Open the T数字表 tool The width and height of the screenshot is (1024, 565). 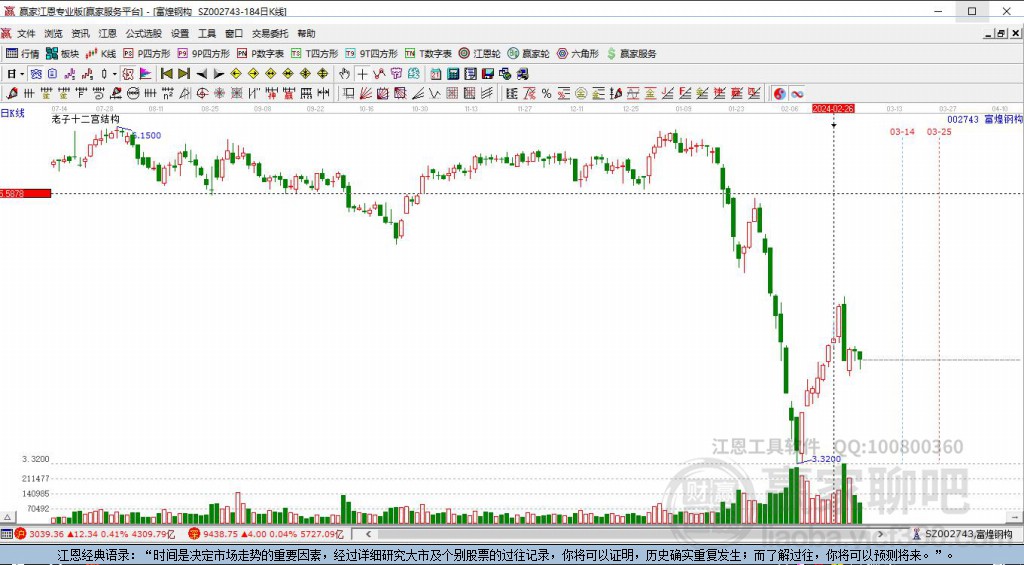coord(428,54)
